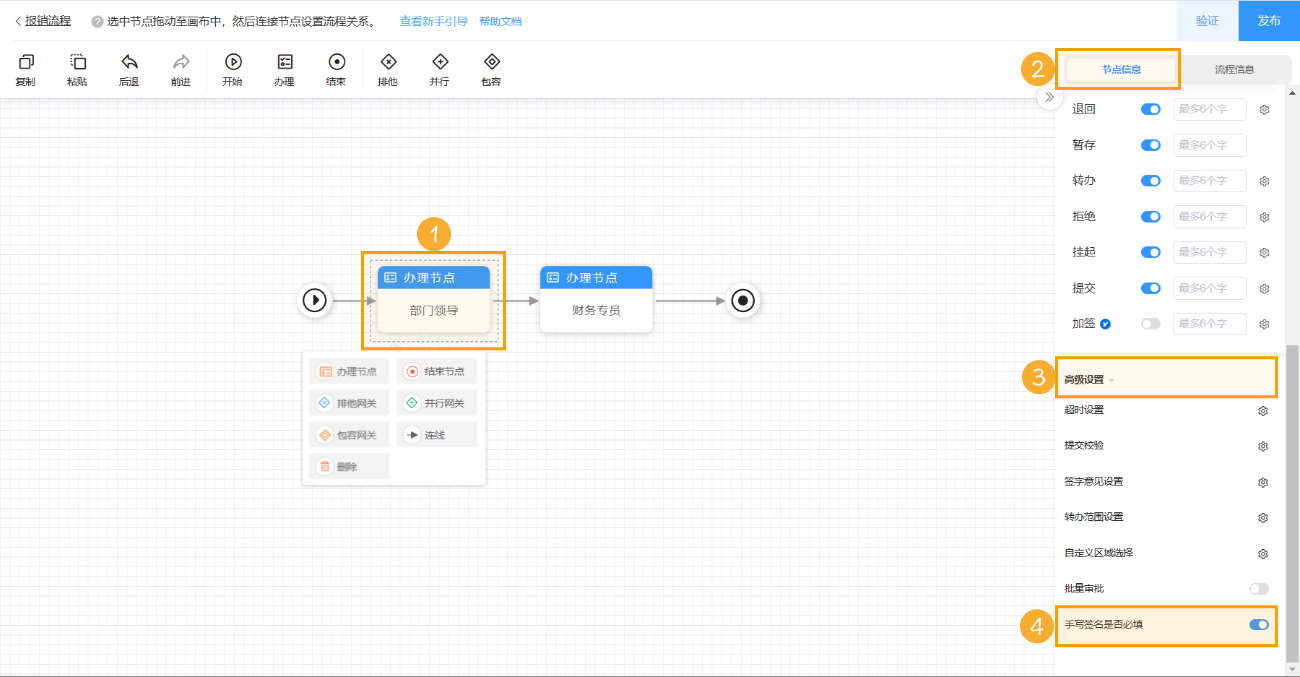Select the 并行 parallel gateway tool
1300x677 pixels.
(x=439, y=63)
